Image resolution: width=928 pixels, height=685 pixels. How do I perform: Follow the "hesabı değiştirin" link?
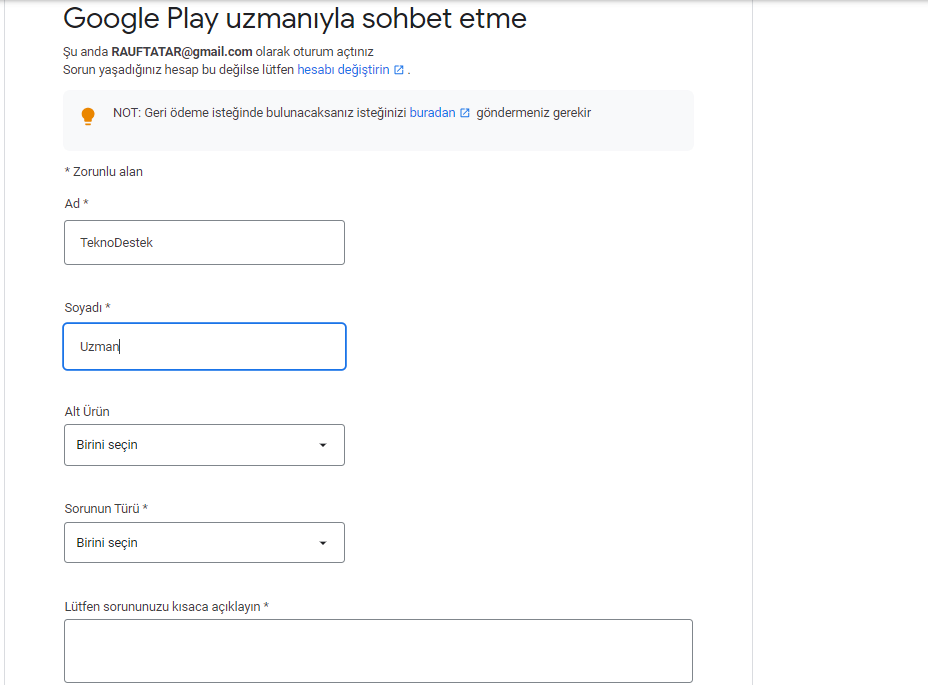343,70
